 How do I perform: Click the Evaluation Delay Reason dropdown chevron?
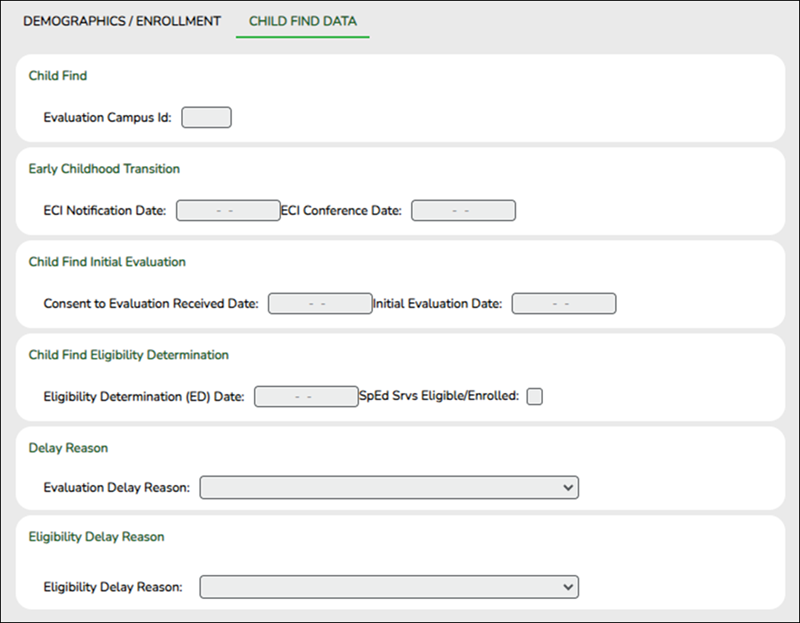pos(568,487)
